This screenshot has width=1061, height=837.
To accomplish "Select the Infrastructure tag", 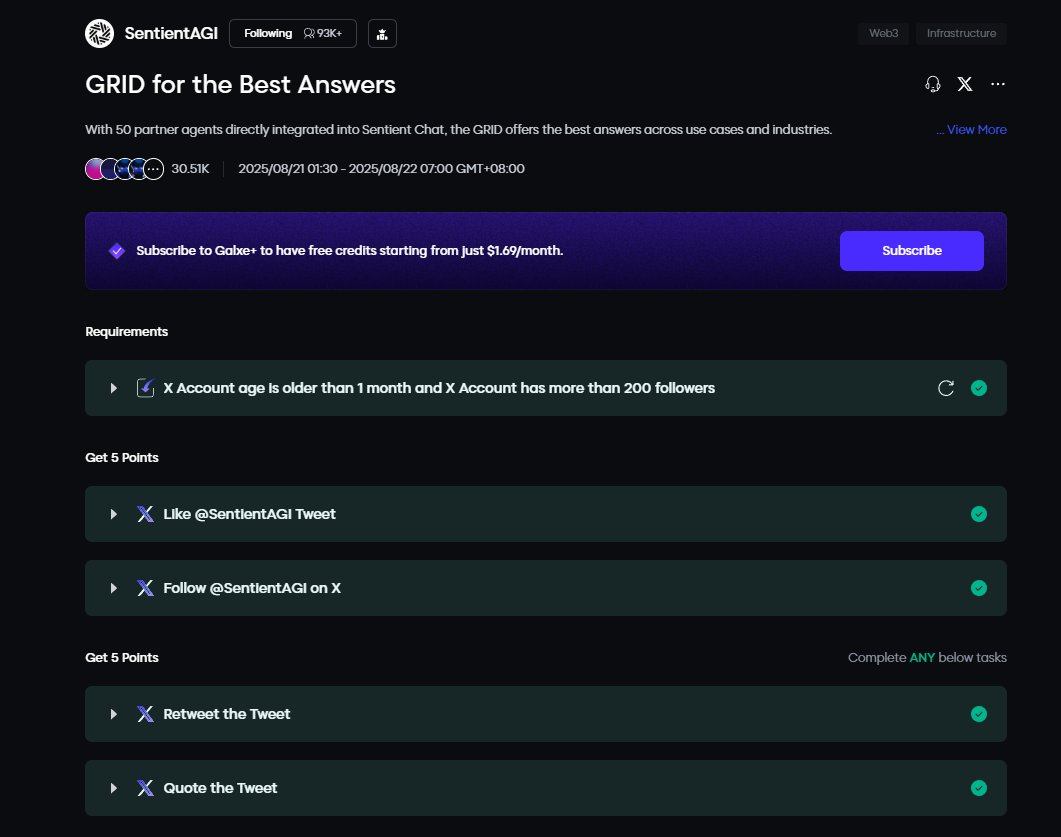I will [961, 33].
